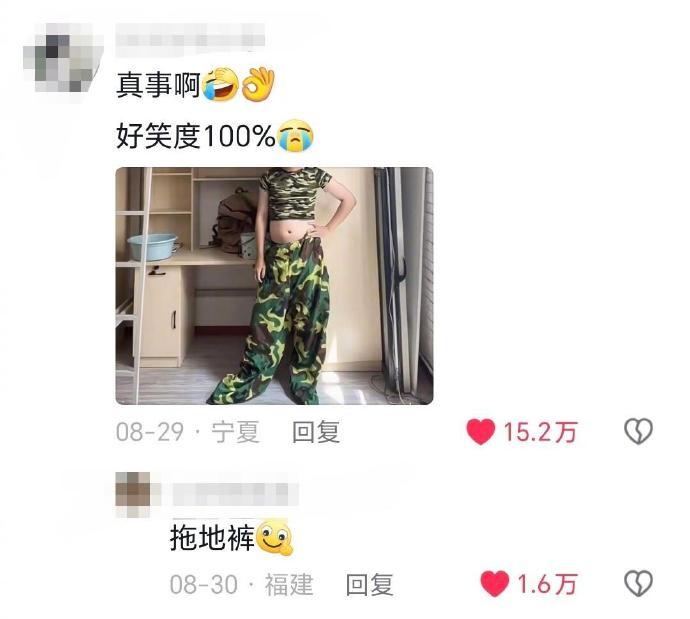Screen dimensions: 690x619
Task: Like the comment with 15.2万 likes
Action: coord(481,432)
